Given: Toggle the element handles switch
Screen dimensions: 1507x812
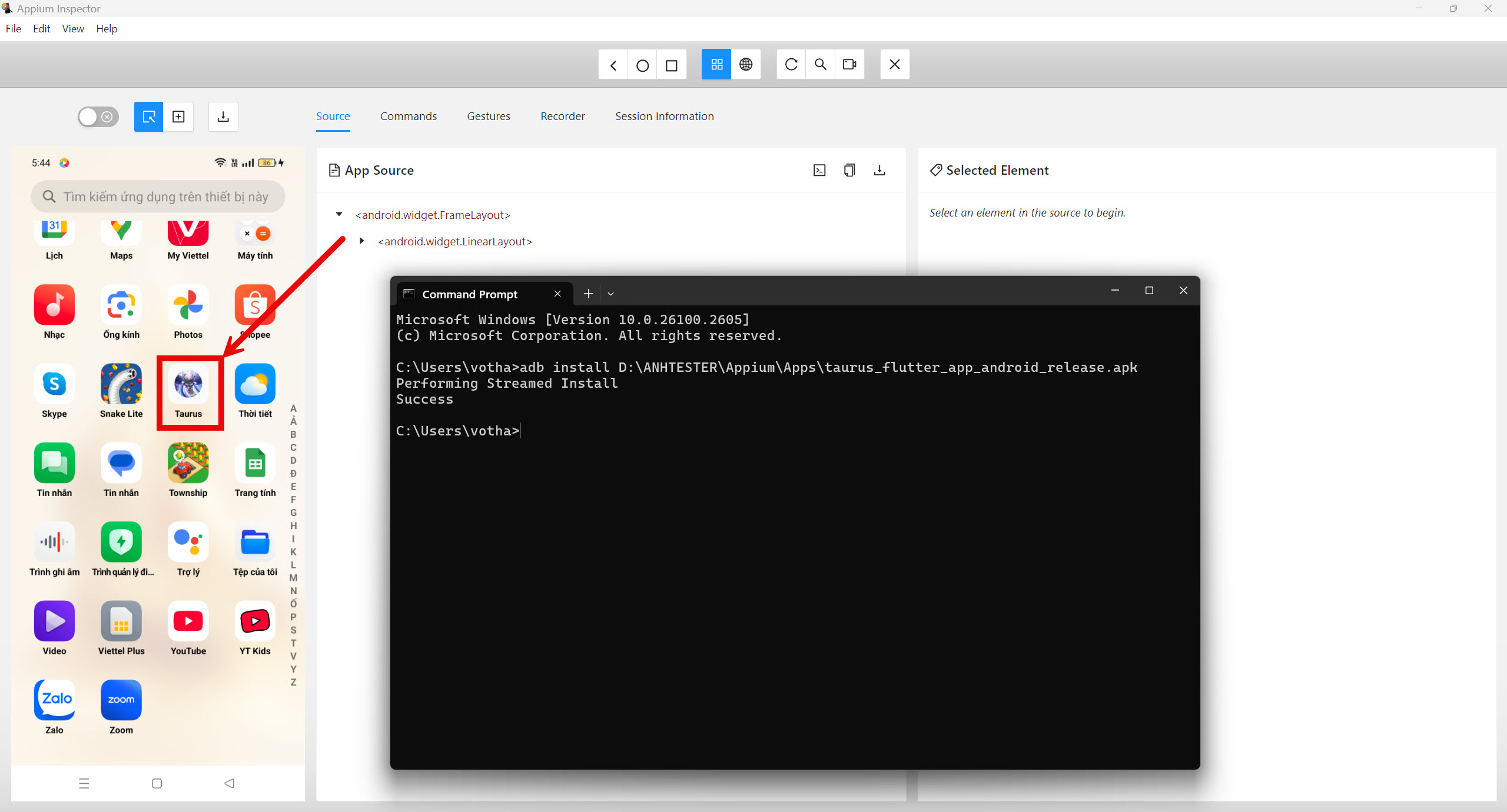Looking at the screenshot, I should (98, 117).
